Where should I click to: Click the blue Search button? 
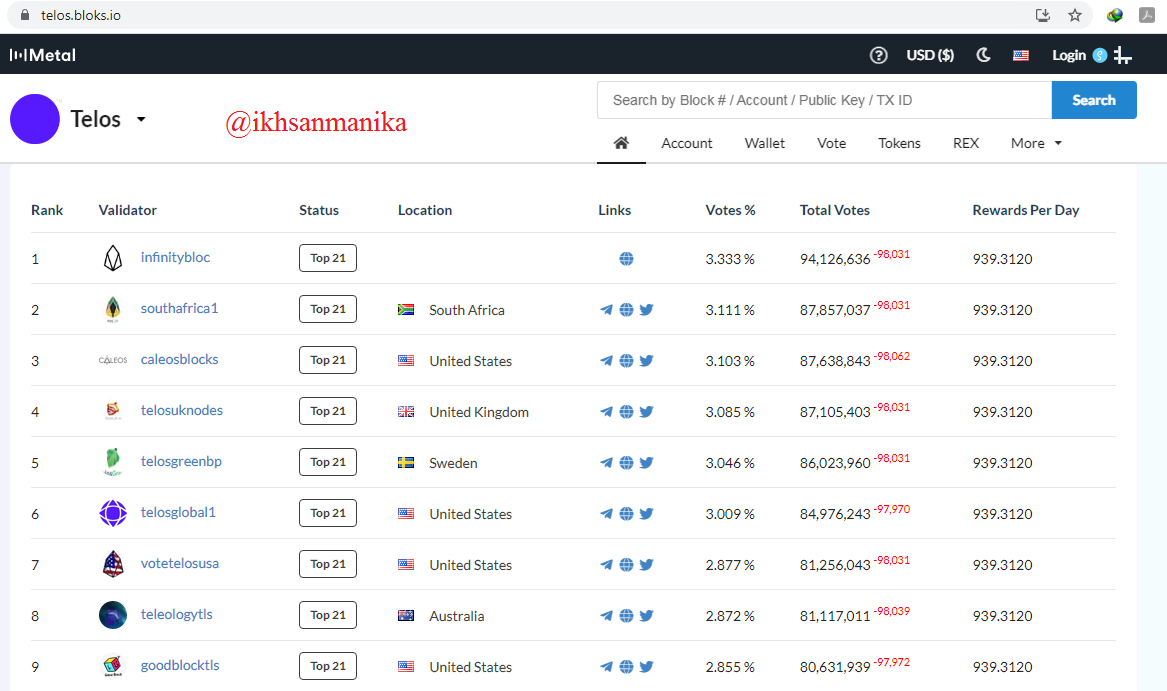(x=1093, y=100)
